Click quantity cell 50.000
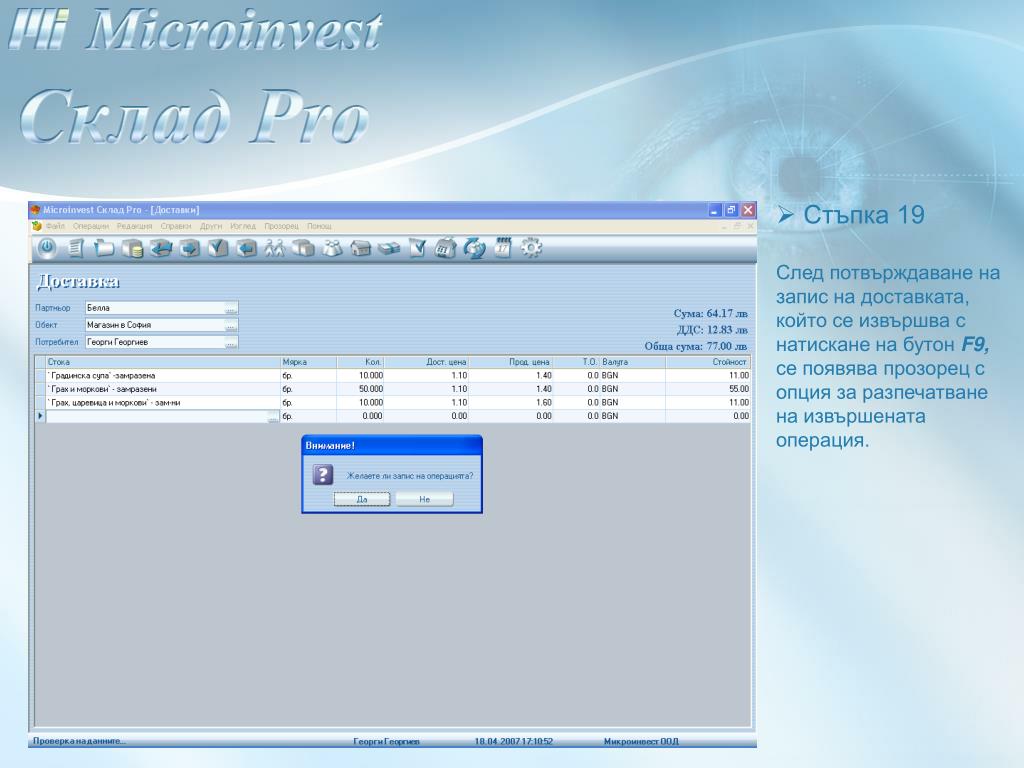 (360, 389)
